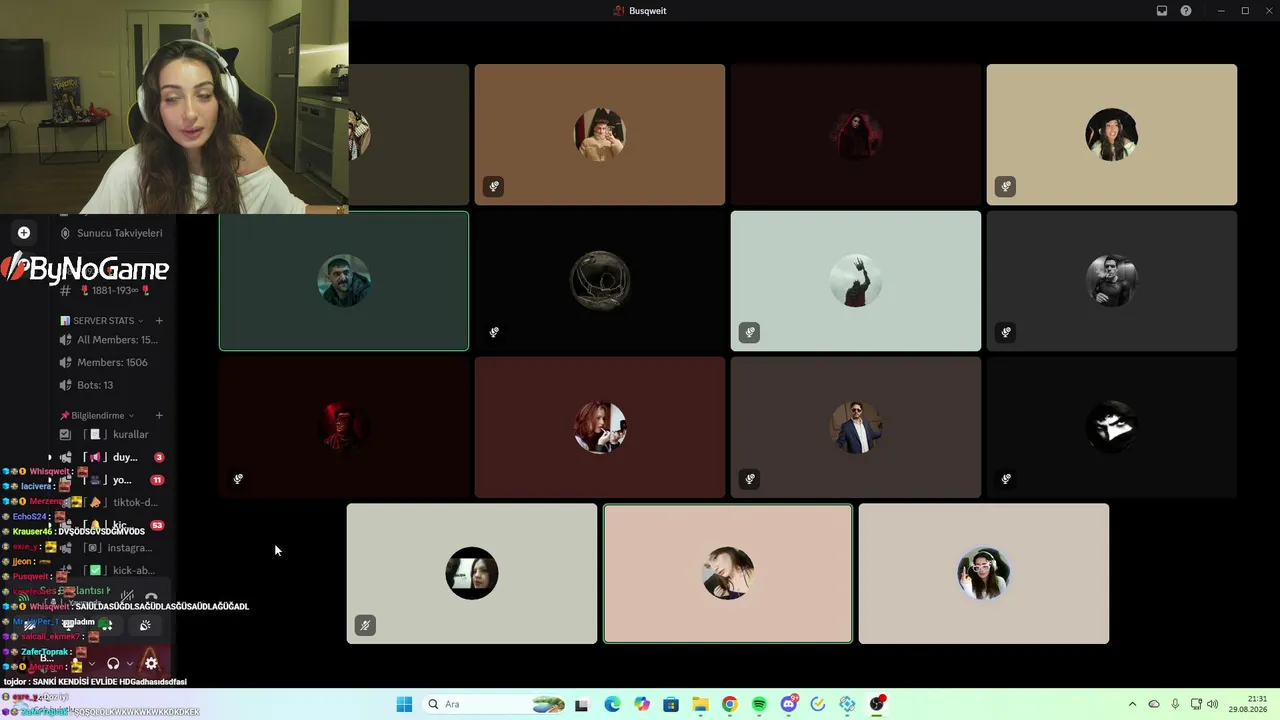Show hidden system tray icons chevron
1280x720 pixels.
[1132, 704]
